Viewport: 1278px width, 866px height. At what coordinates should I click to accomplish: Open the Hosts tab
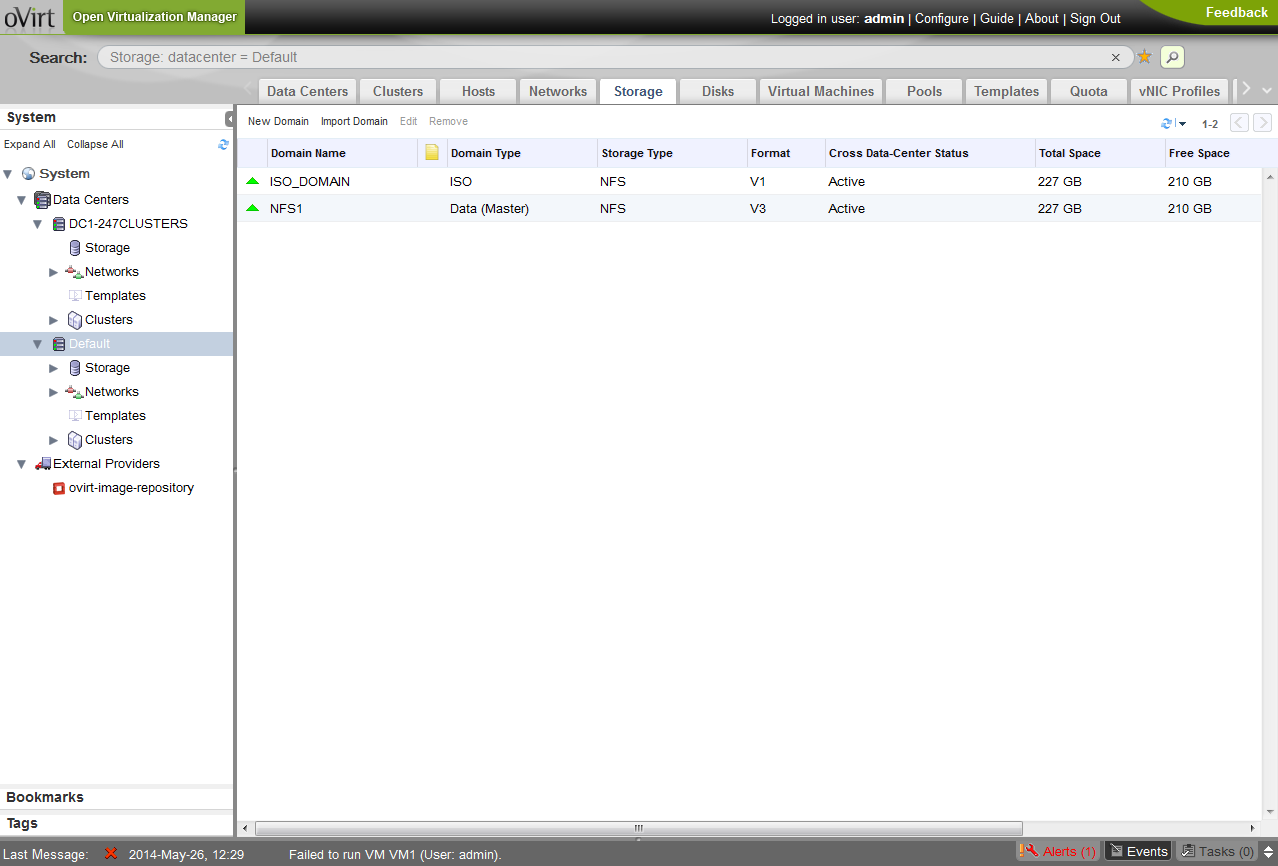pos(478,91)
